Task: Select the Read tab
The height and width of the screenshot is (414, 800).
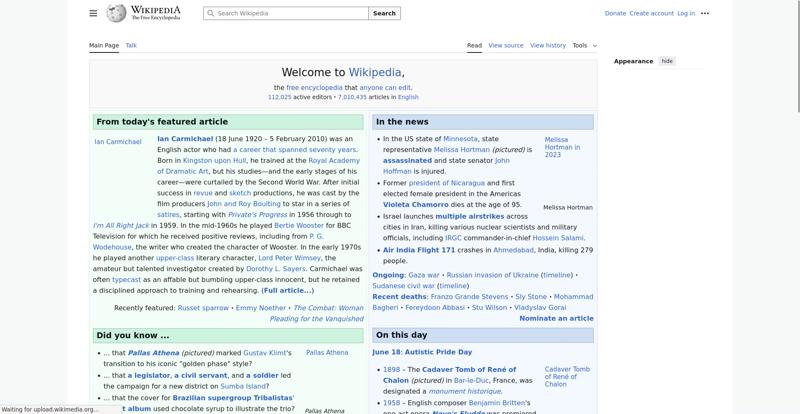Action: 474,45
